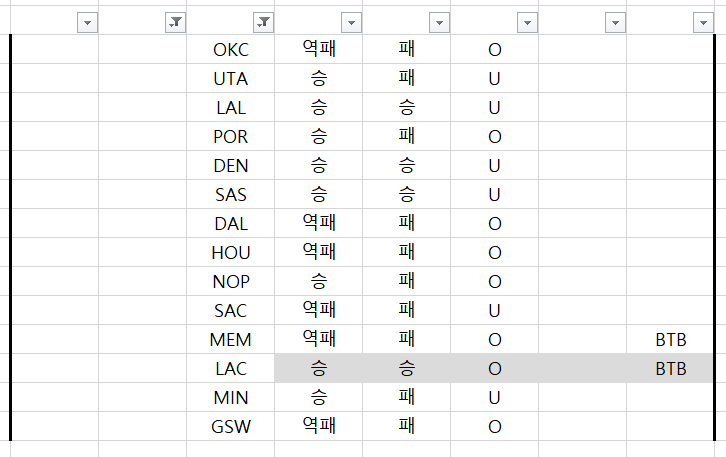Image resolution: width=726 pixels, height=457 pixels.
Task: Expand the filter dropdown above the 역패/승 column
Action: pyautogui.click(x=351, y=23)
